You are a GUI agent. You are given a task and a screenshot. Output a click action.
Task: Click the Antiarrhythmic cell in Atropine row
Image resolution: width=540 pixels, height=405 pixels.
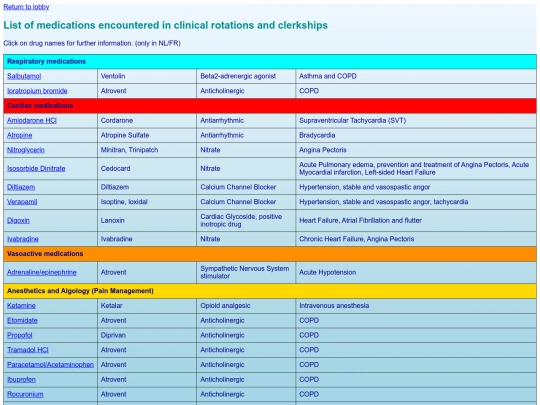tap(246, 135)
